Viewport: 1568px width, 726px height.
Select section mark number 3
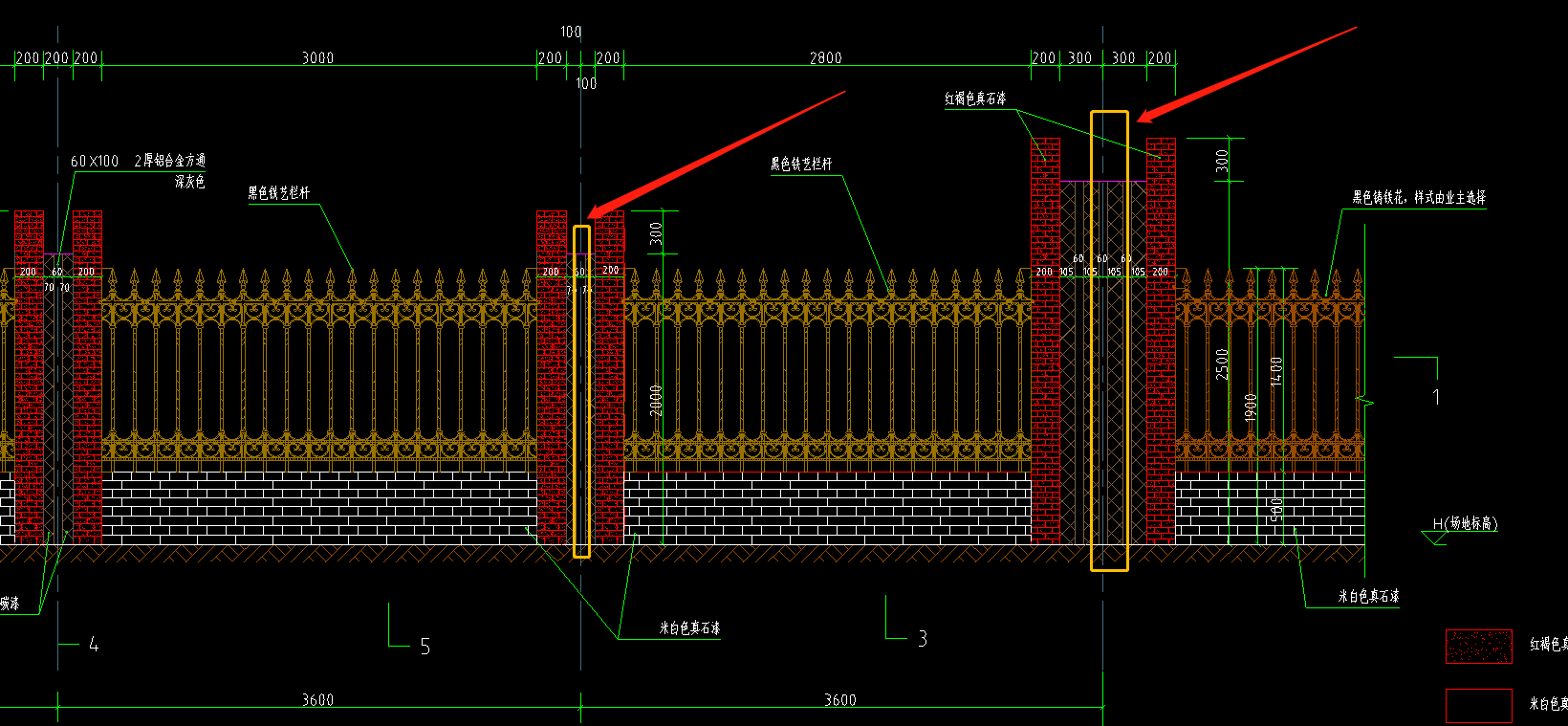point(923,638)
